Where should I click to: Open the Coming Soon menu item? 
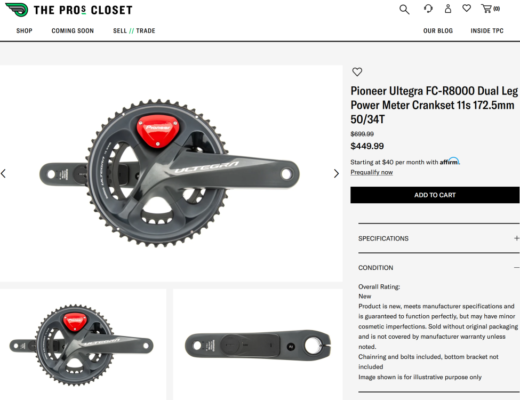tap(73, 31)
